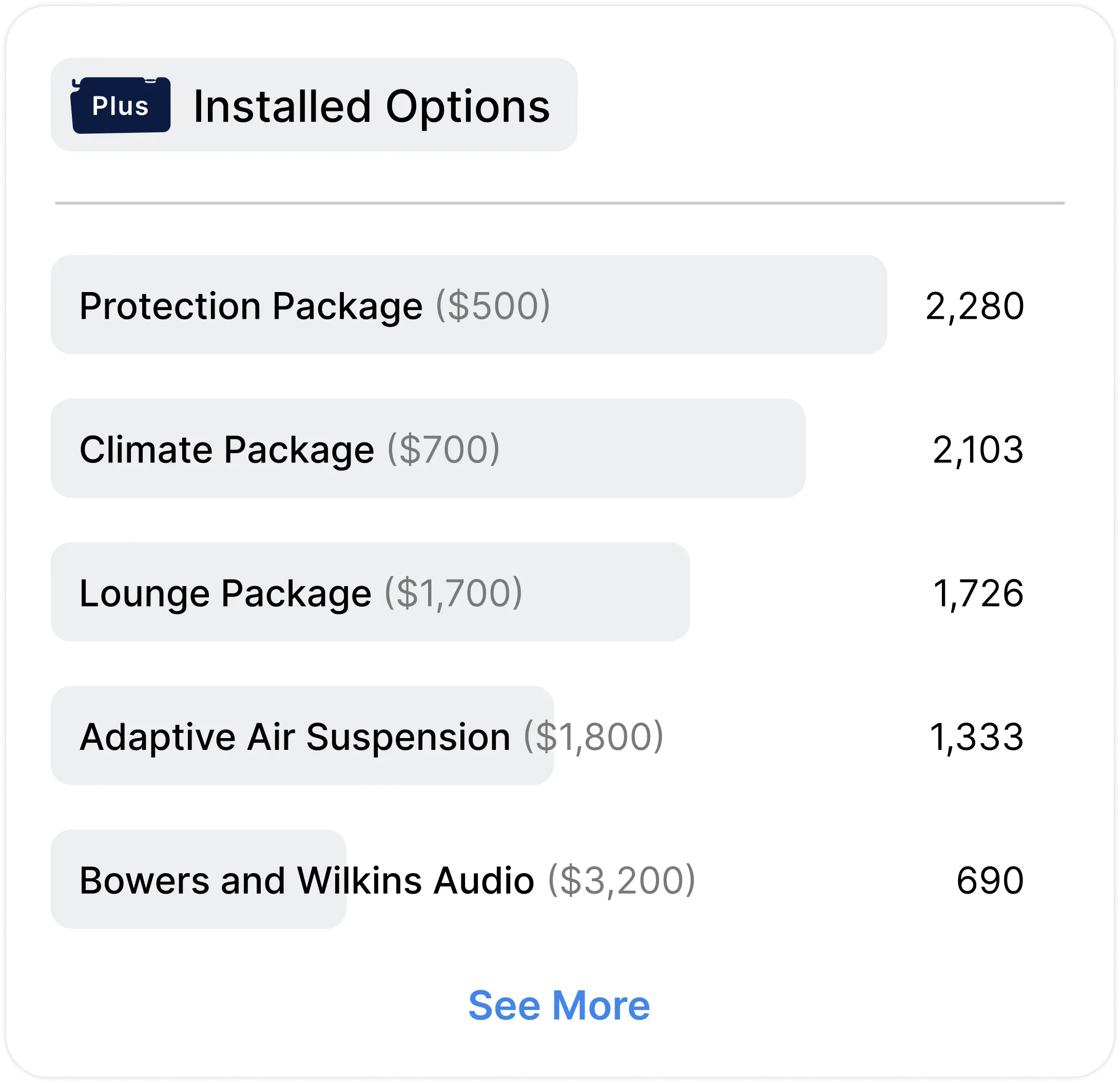Select the Climate Package label
The width and height of the screenshot is (1120, 1083).
pos(227,449)
